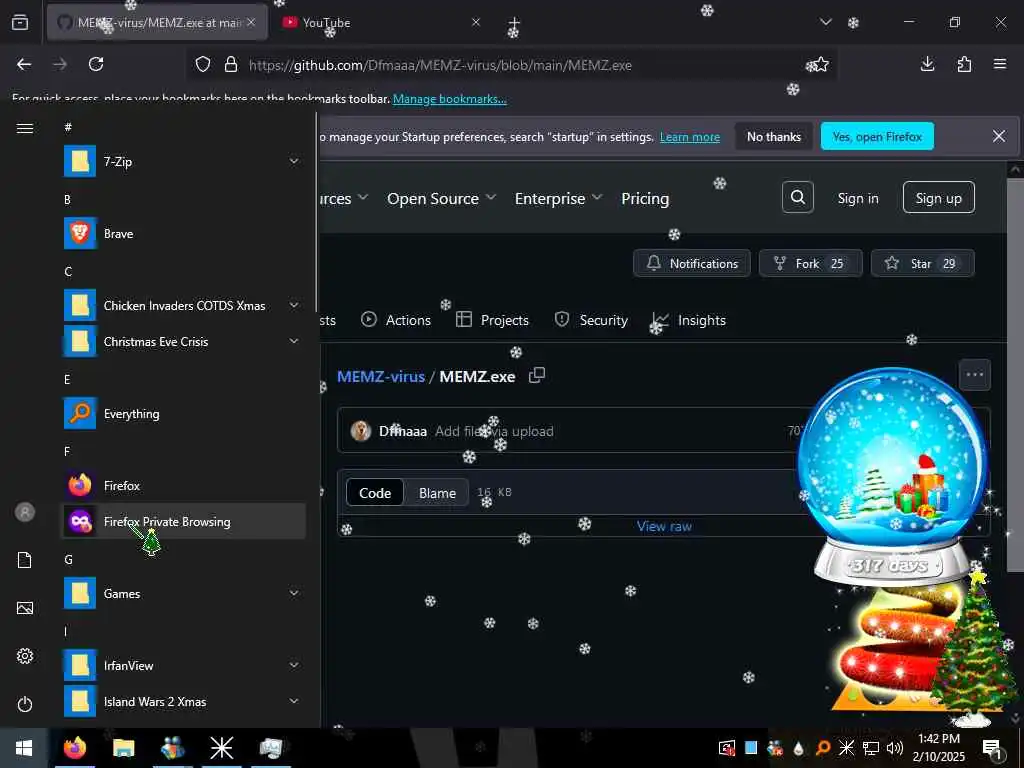Fork the repository
Image resolution: width=1024 pixels, height=768 pixels.
[810, 263]
